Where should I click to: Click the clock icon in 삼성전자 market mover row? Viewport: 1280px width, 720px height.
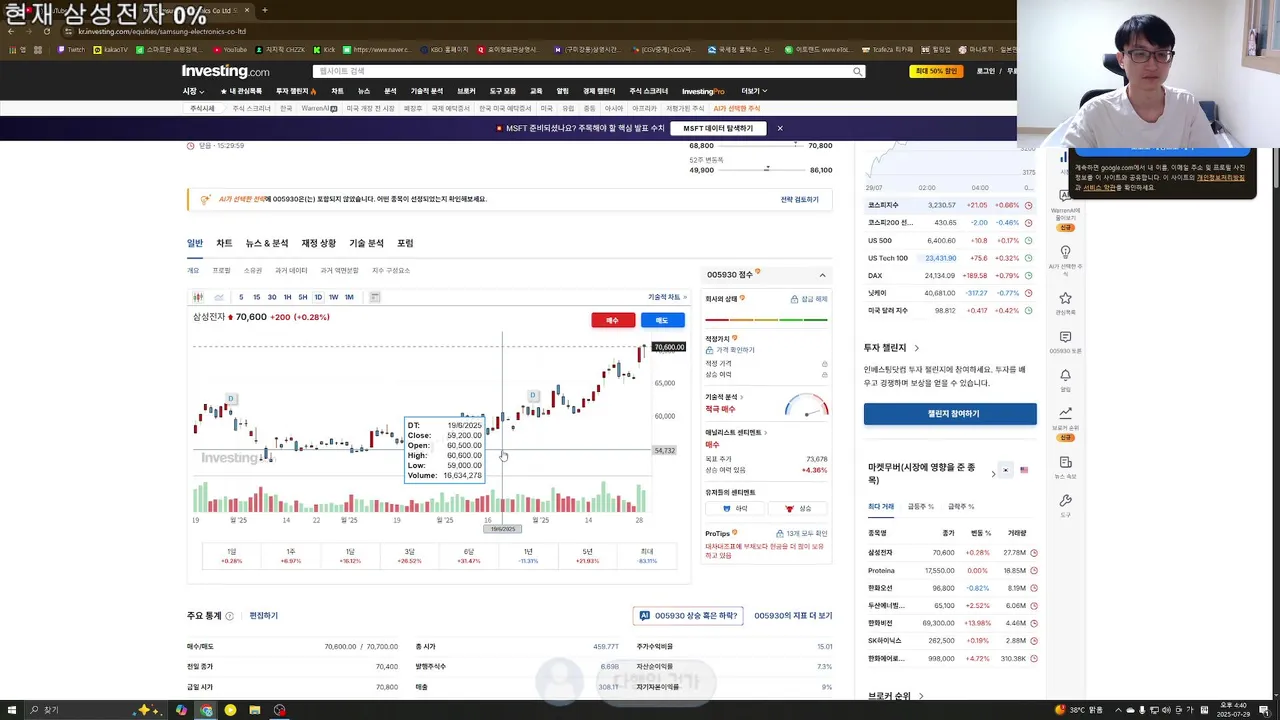click(1033, 553)
